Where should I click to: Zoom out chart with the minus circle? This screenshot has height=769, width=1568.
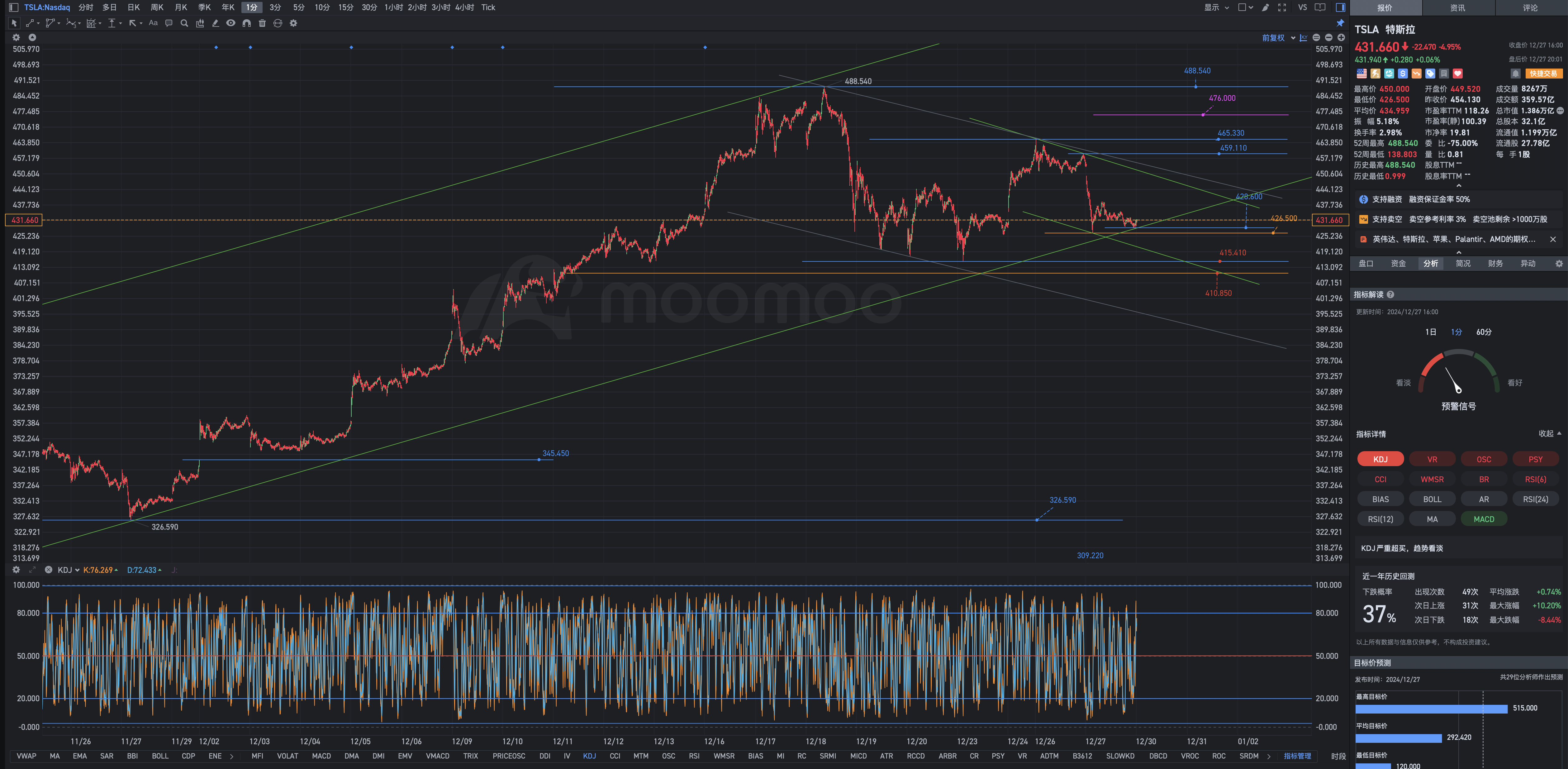click(x=1328, y=38)
